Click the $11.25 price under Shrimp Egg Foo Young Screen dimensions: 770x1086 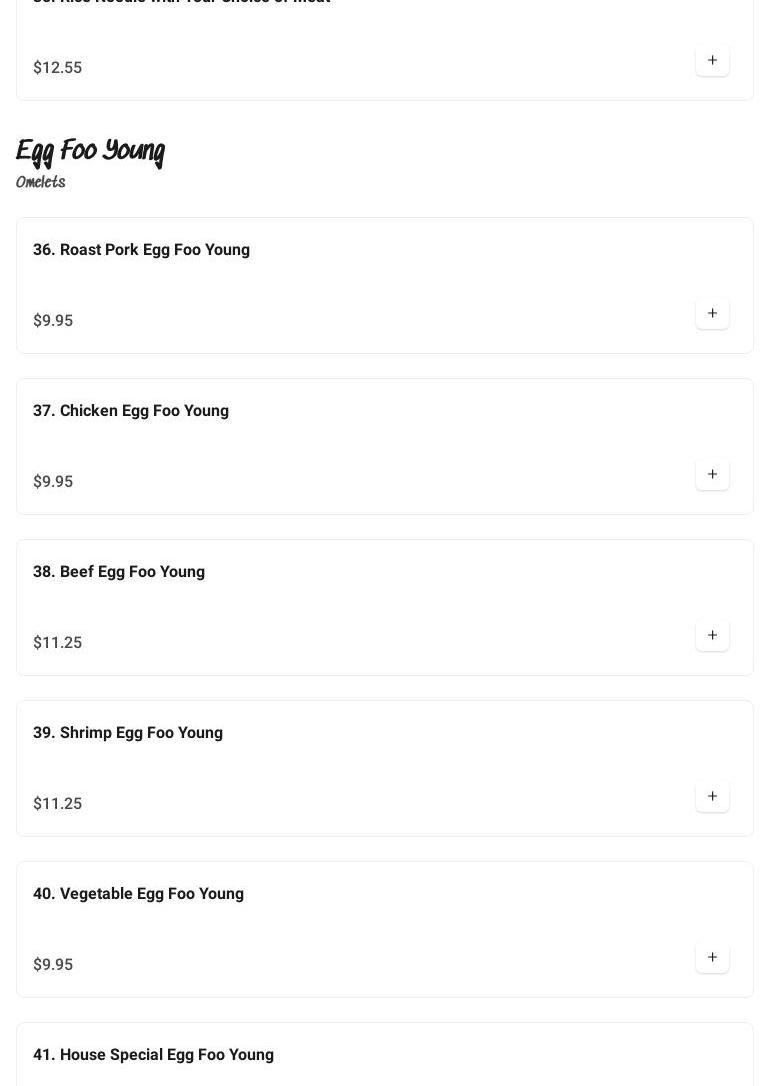click(x=57, y=804)
